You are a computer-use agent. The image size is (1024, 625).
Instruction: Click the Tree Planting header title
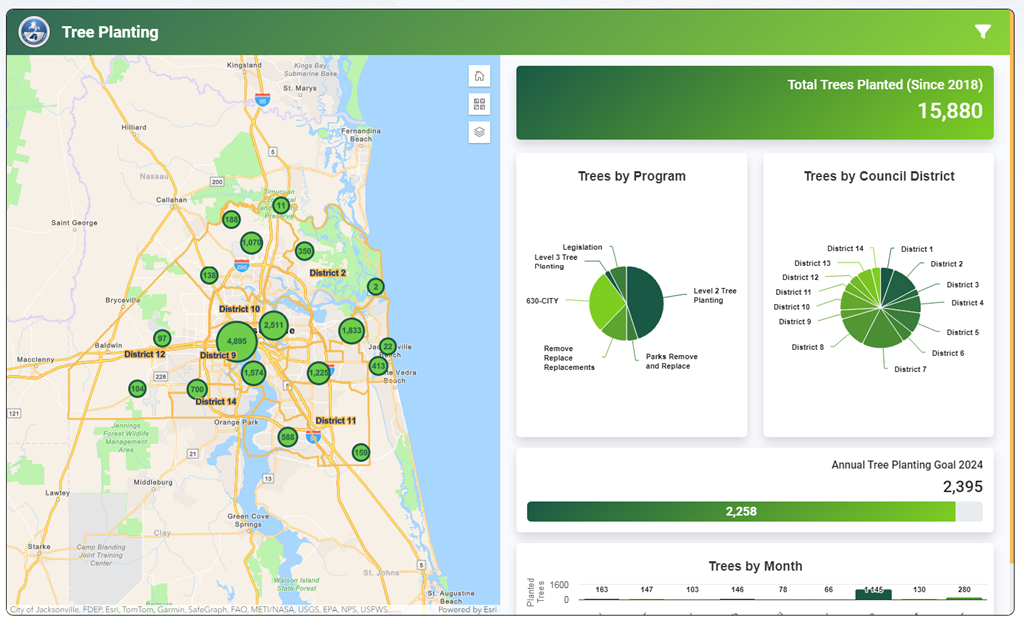click(x=110, y=32)
